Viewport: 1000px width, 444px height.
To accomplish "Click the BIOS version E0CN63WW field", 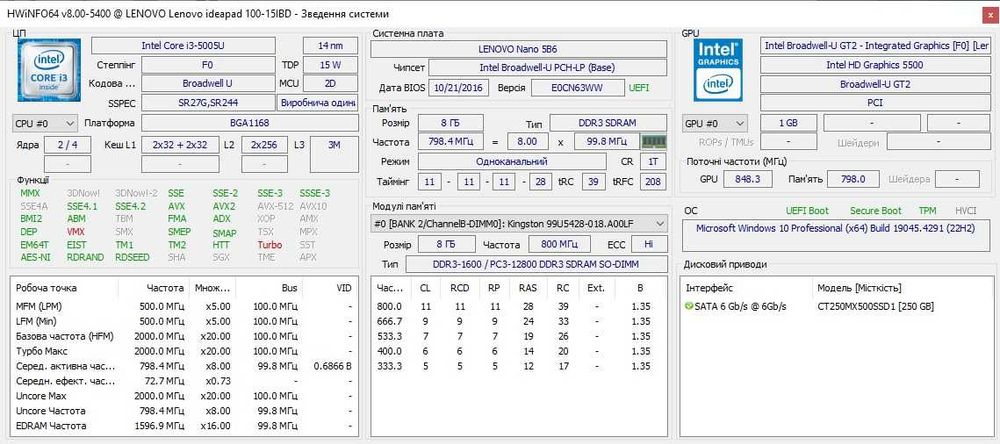I will (x=577, y=88).
